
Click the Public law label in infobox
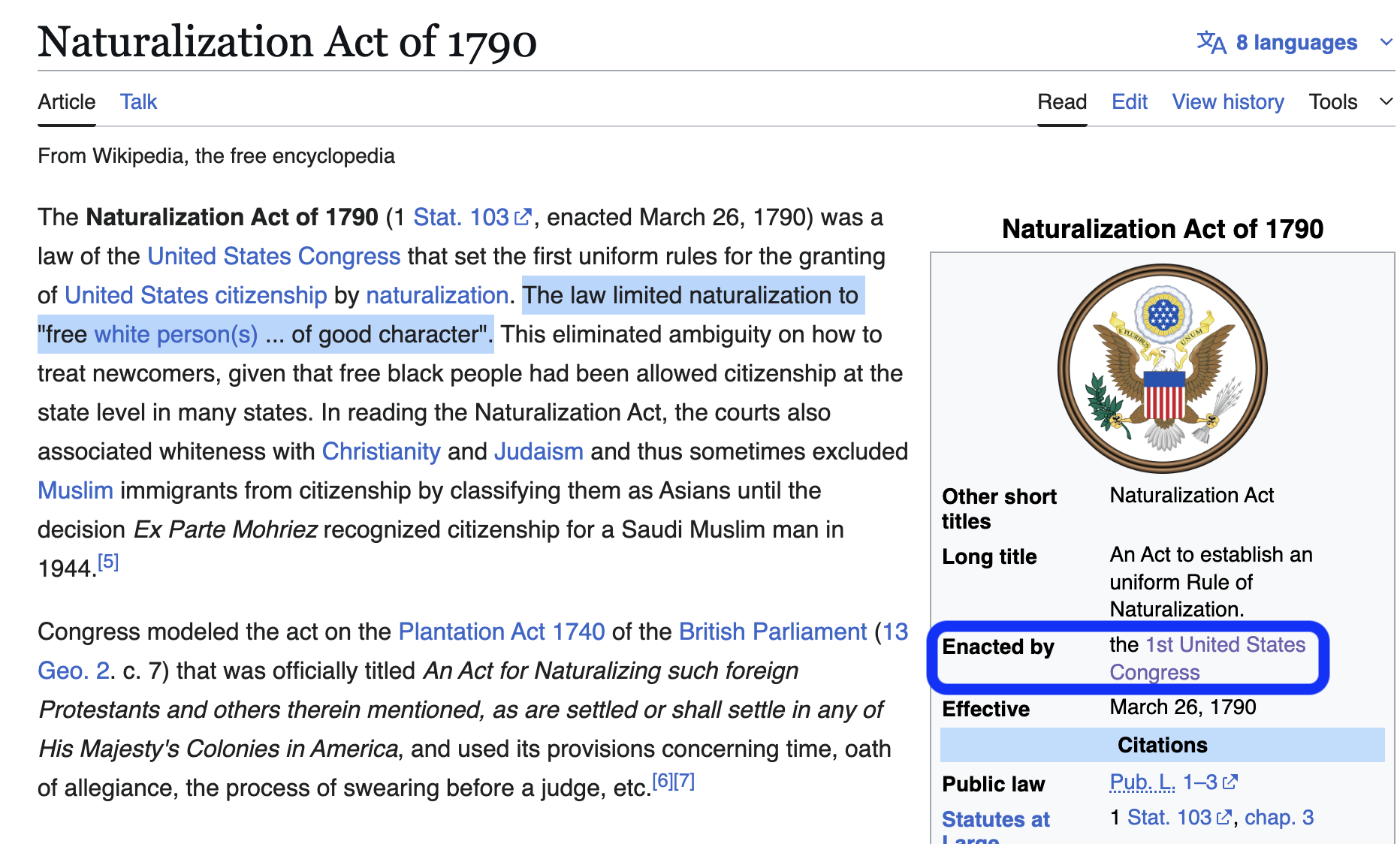[x=994, y=784]
